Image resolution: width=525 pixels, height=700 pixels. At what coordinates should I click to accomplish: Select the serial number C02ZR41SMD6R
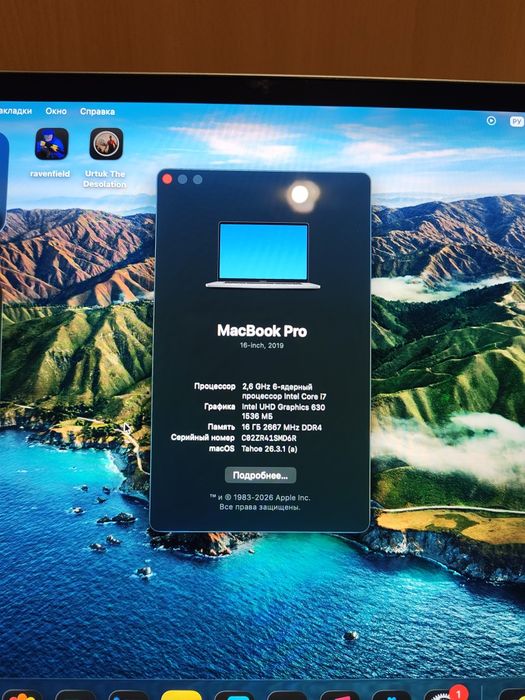click(x=269, y=438)
